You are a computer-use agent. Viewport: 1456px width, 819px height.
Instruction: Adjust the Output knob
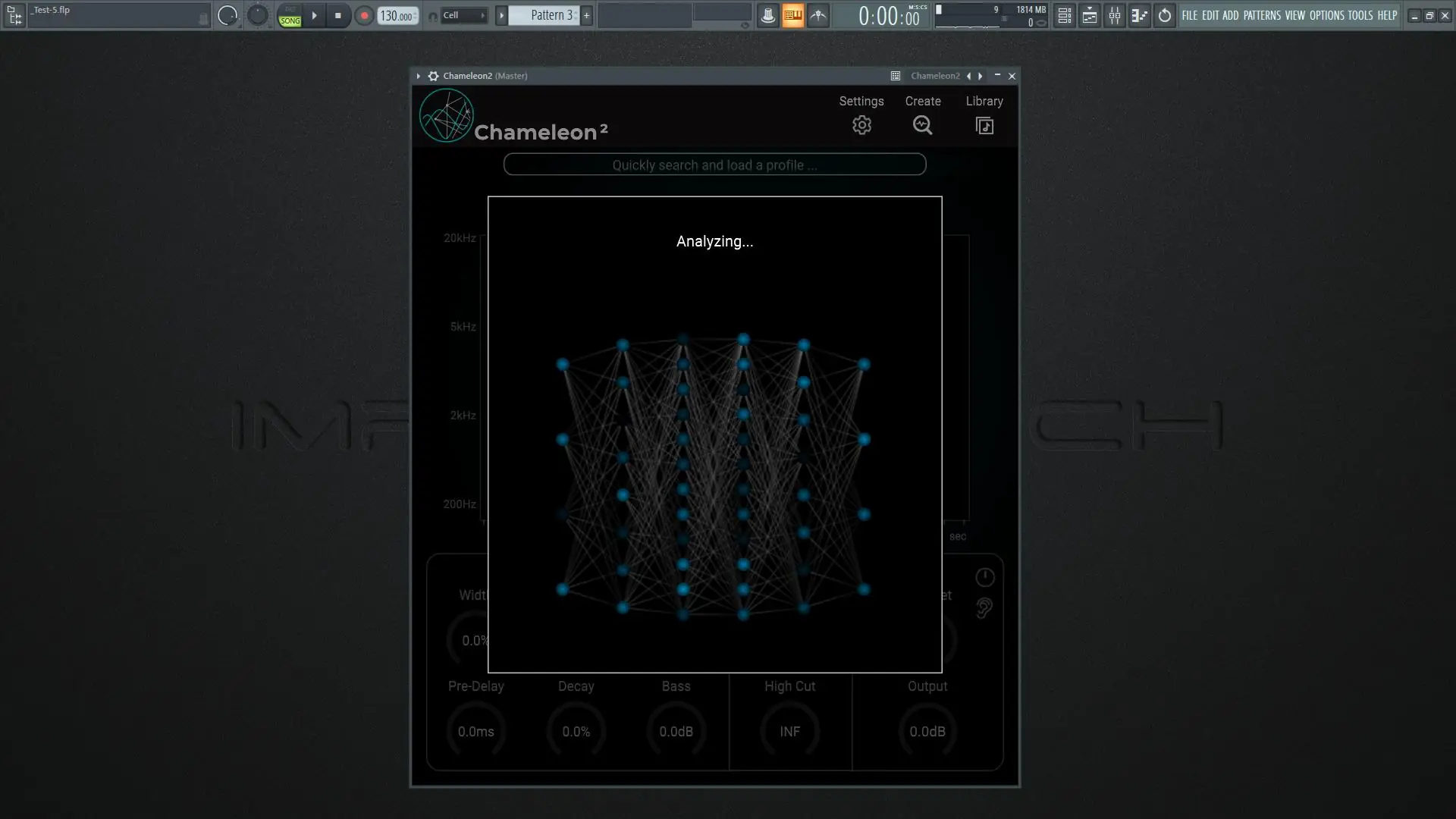[x=927, y=731]
